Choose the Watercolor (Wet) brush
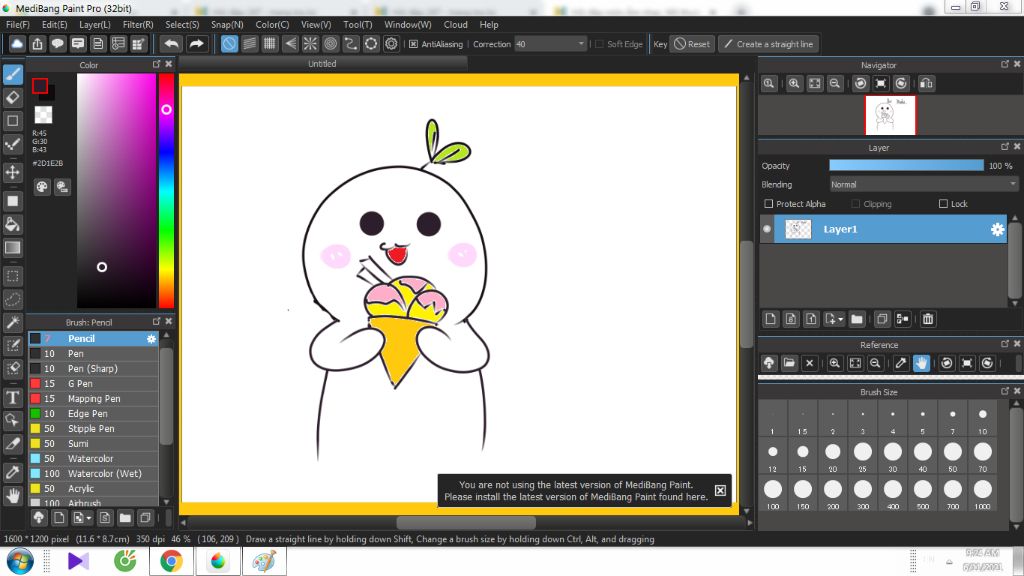 coord(93,473)
